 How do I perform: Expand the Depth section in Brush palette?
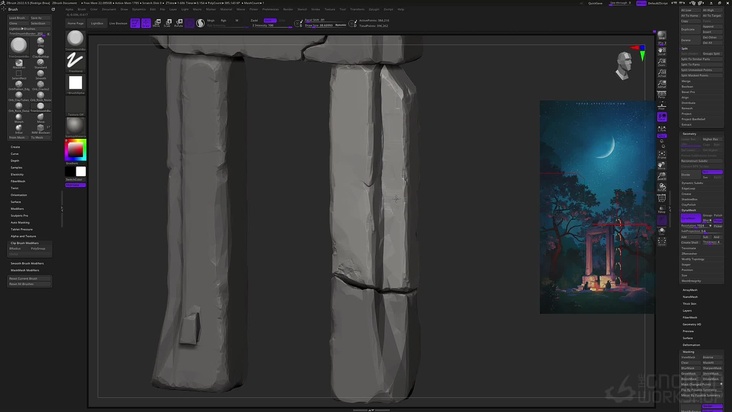pyautogui.click(x=15, y=161)
